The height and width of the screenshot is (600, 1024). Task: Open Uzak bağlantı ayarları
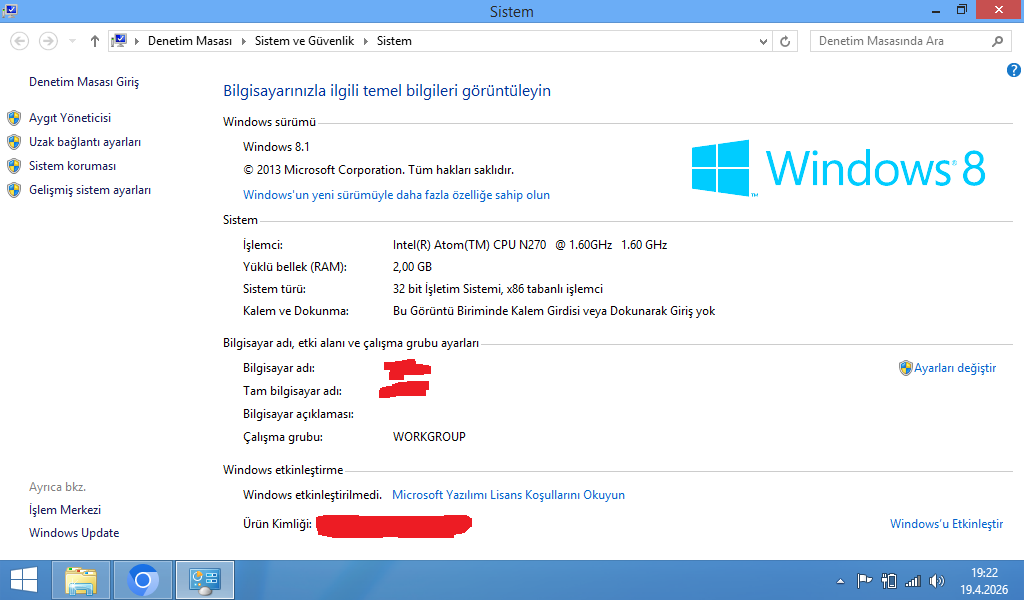tap(85, 142)
